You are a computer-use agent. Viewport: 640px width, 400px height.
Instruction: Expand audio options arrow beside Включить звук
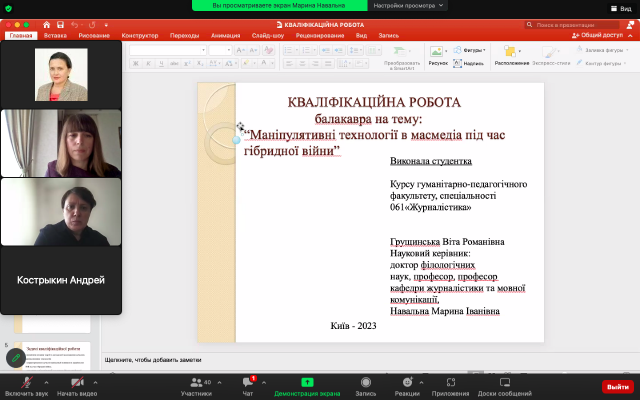pyautogui.click(x=45, y=381)
